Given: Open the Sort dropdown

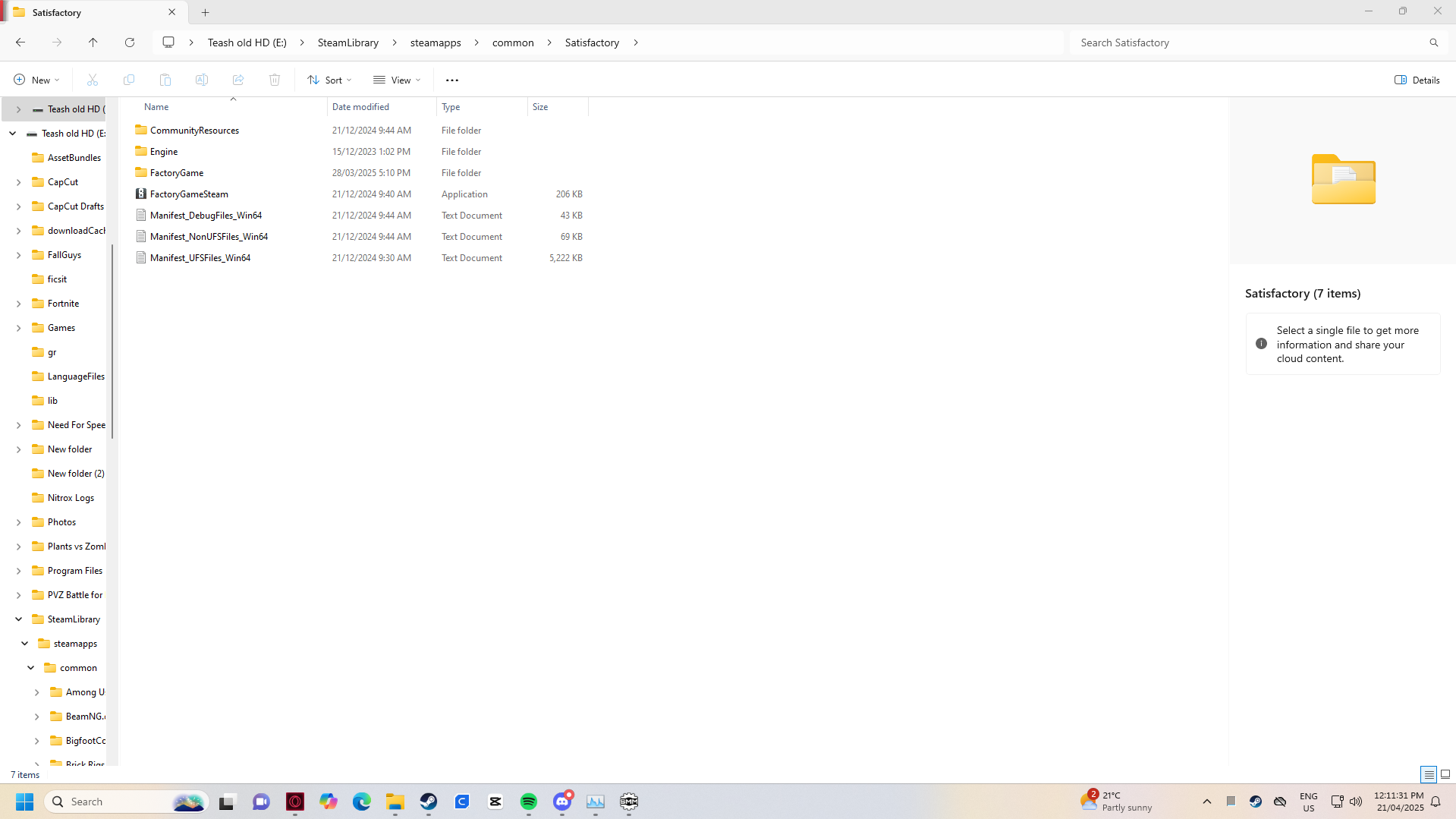Looking at the screenshot, I should coord(329,80).
